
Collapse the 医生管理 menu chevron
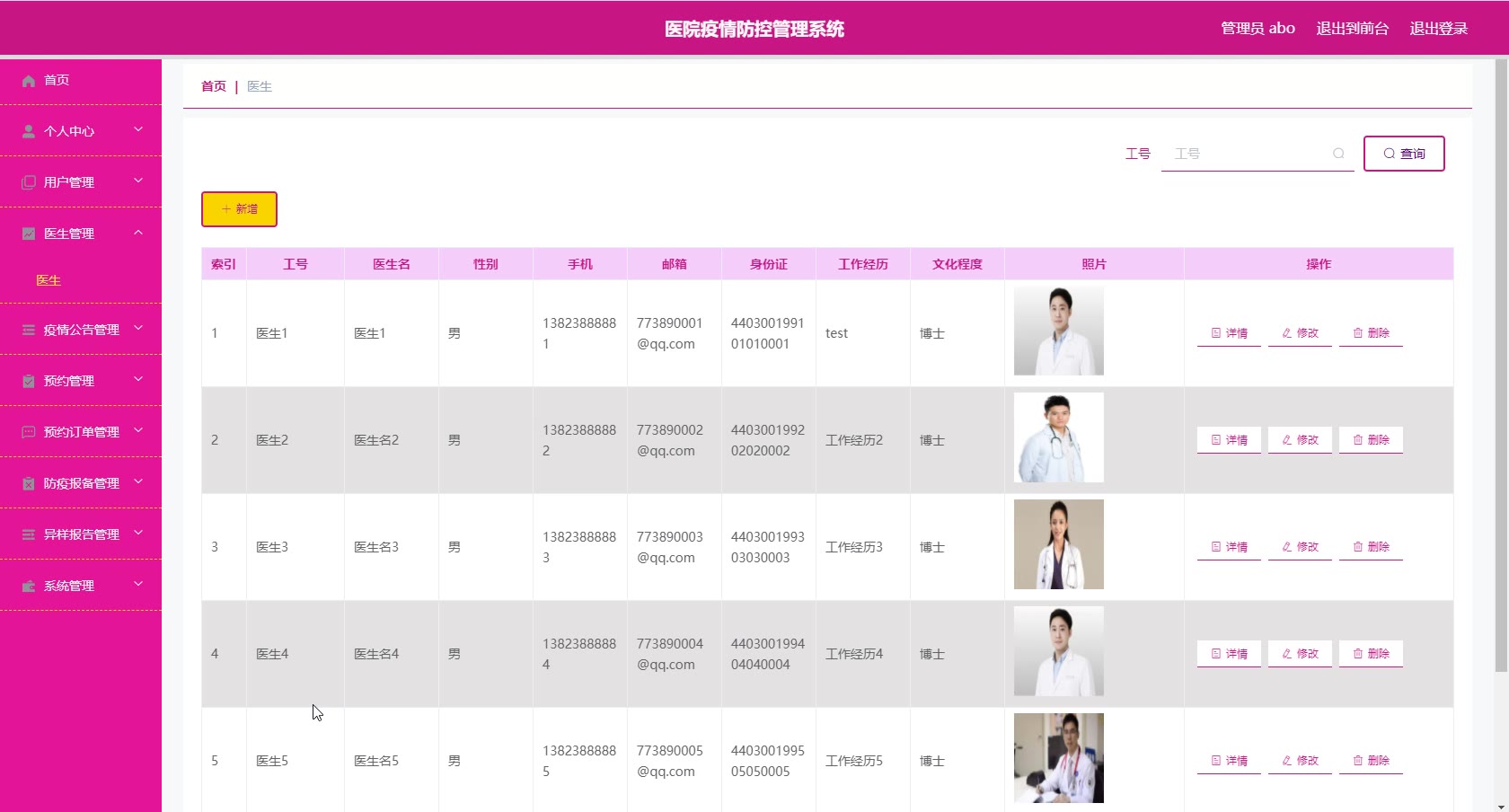click(x=138, y=233)
